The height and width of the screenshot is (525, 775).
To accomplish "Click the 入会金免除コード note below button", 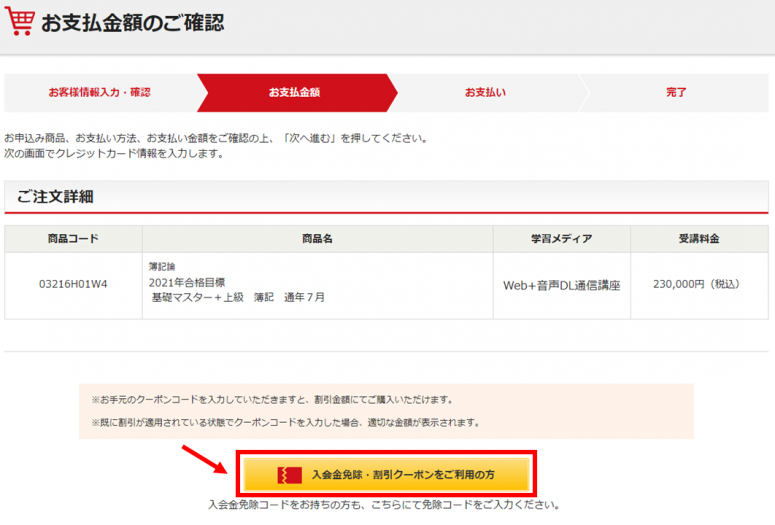I will (383, 504).
